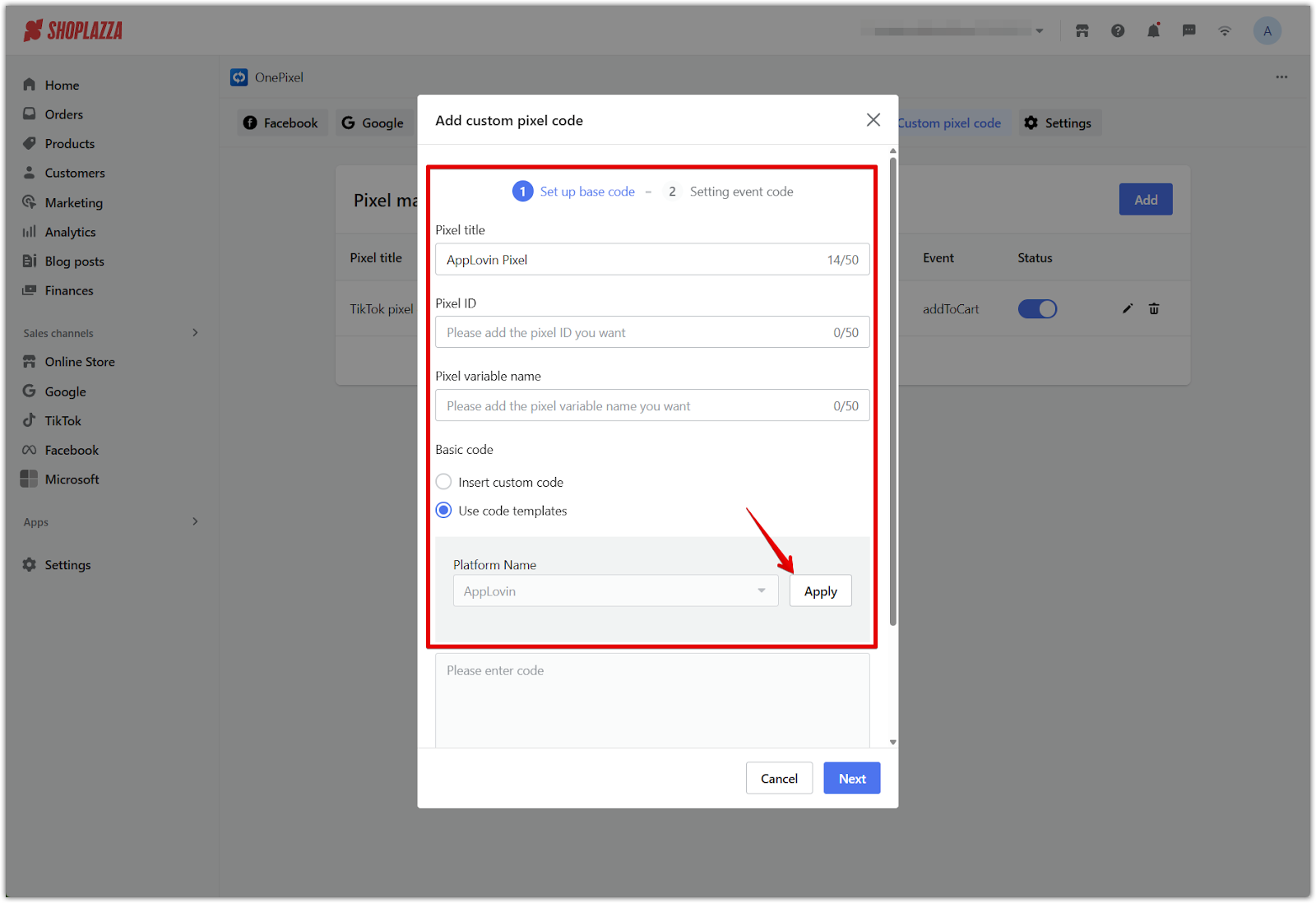Screen dimensions: 1316x903
Task: Click the scrollbar up arrow in dialog
Action: click(x=892, y=151)
